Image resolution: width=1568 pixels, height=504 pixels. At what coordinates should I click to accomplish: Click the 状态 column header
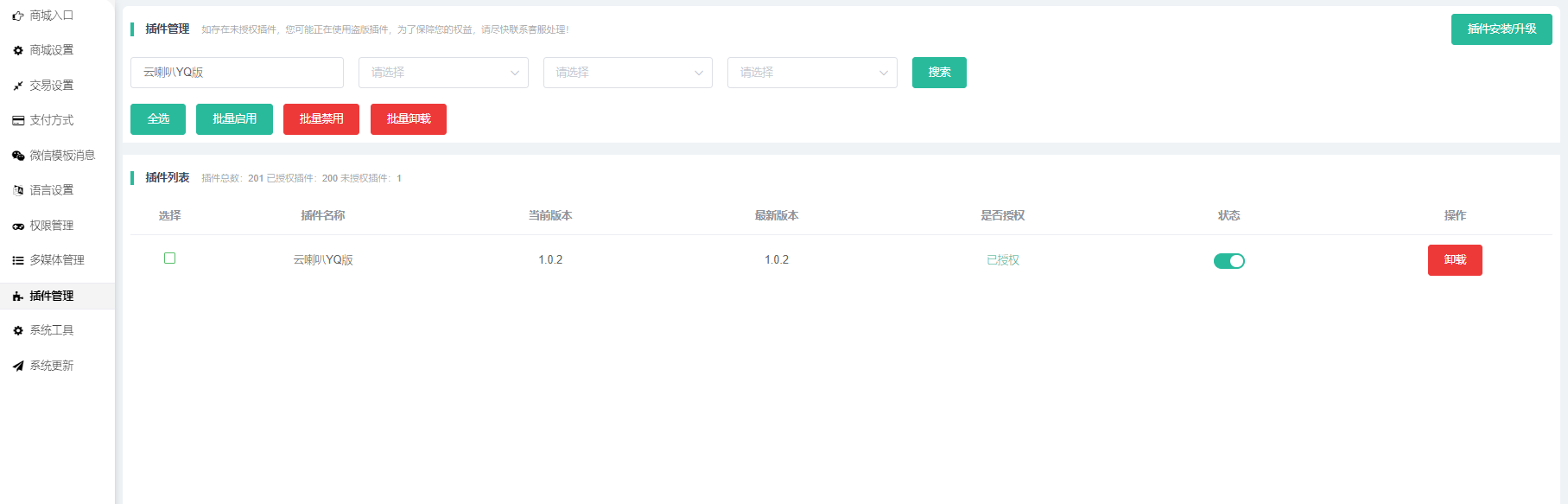pos(1229,215)
